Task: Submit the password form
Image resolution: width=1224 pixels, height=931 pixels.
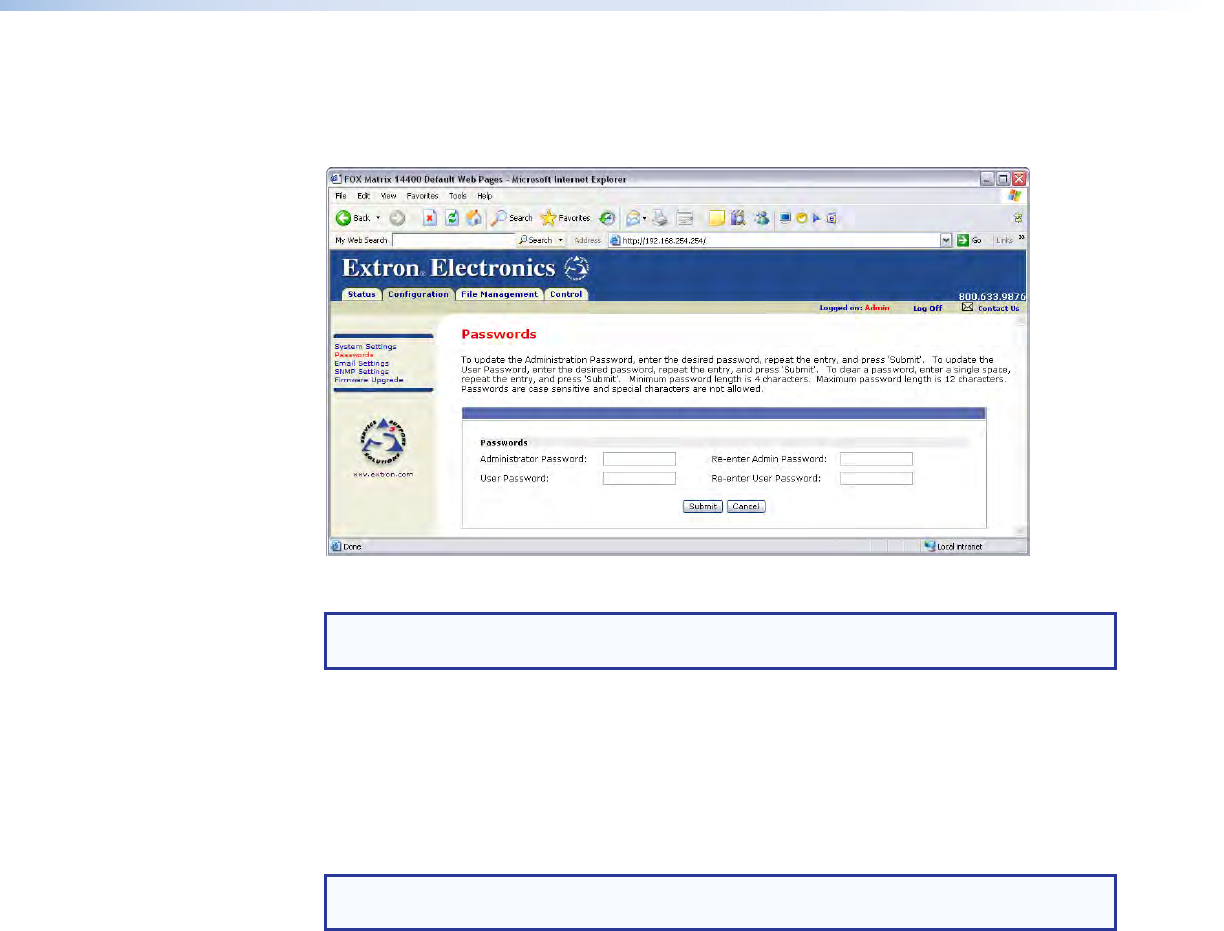Action: pyautogui.click(x=703, y=507)
